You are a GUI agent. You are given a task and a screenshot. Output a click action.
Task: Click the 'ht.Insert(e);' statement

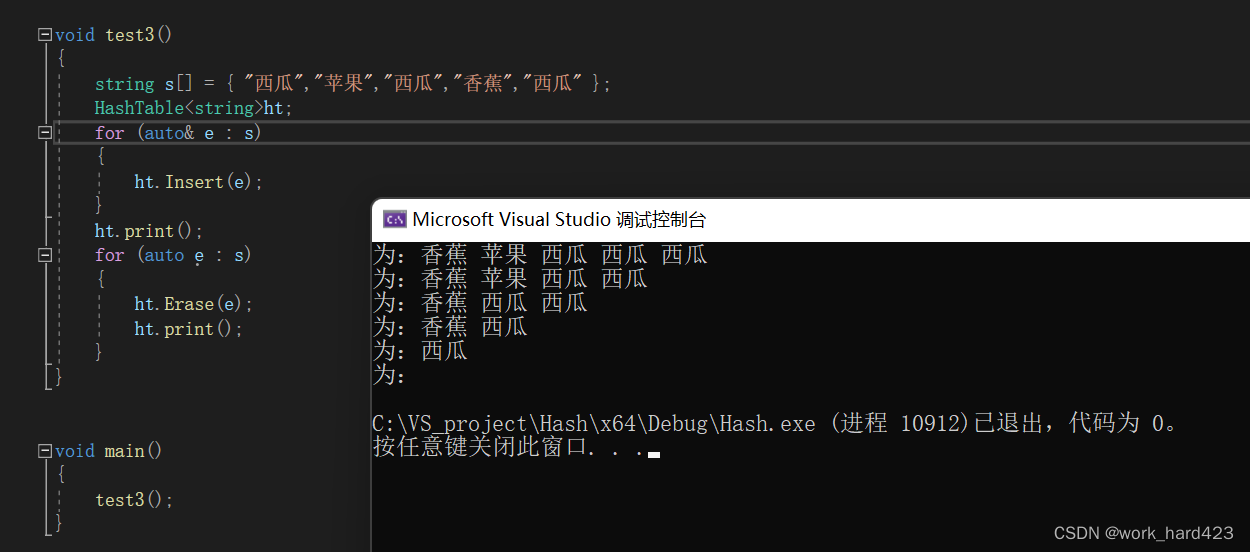coord(199,182)
